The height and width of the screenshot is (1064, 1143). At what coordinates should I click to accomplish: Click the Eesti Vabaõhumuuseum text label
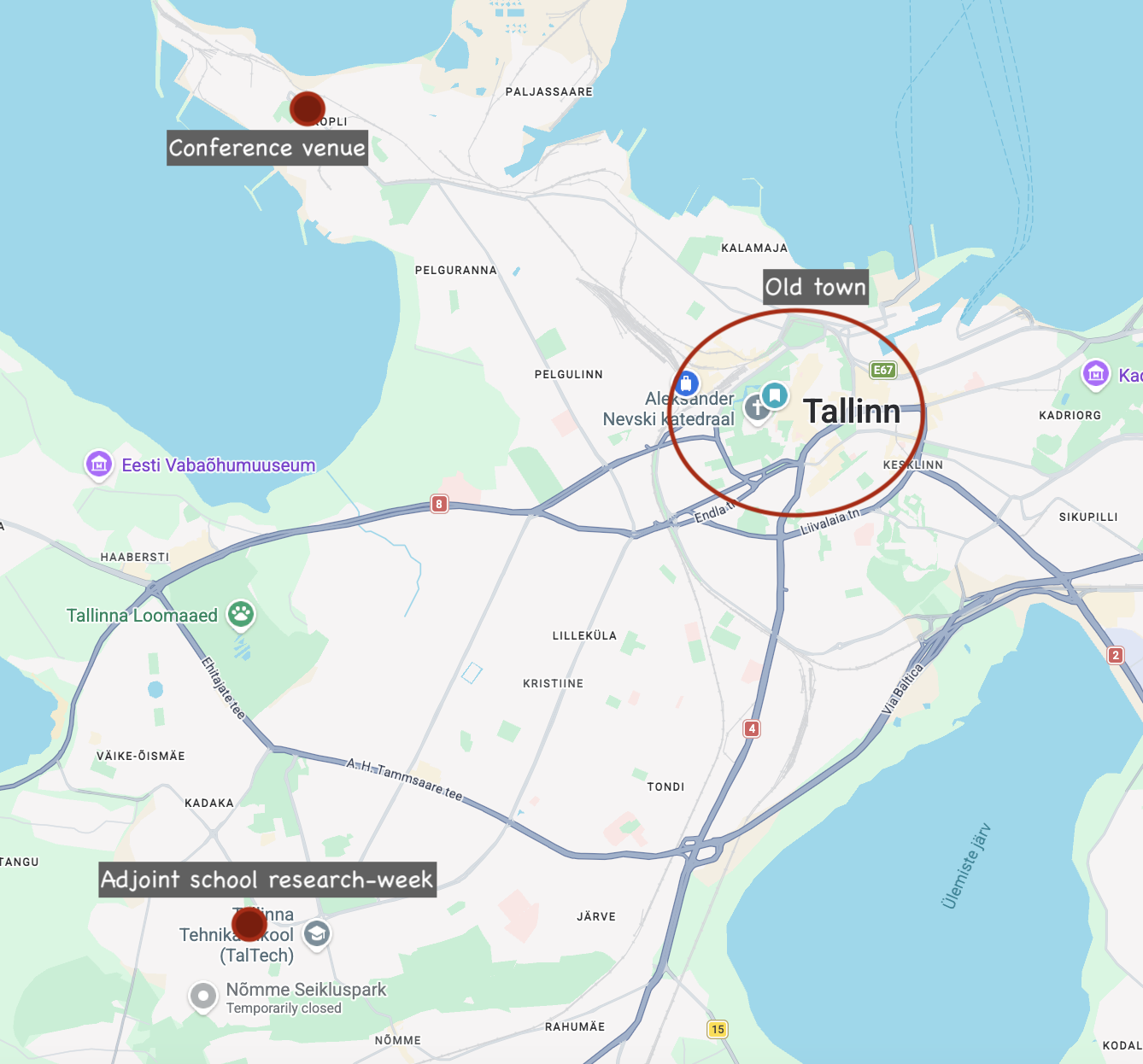point(219,465)
